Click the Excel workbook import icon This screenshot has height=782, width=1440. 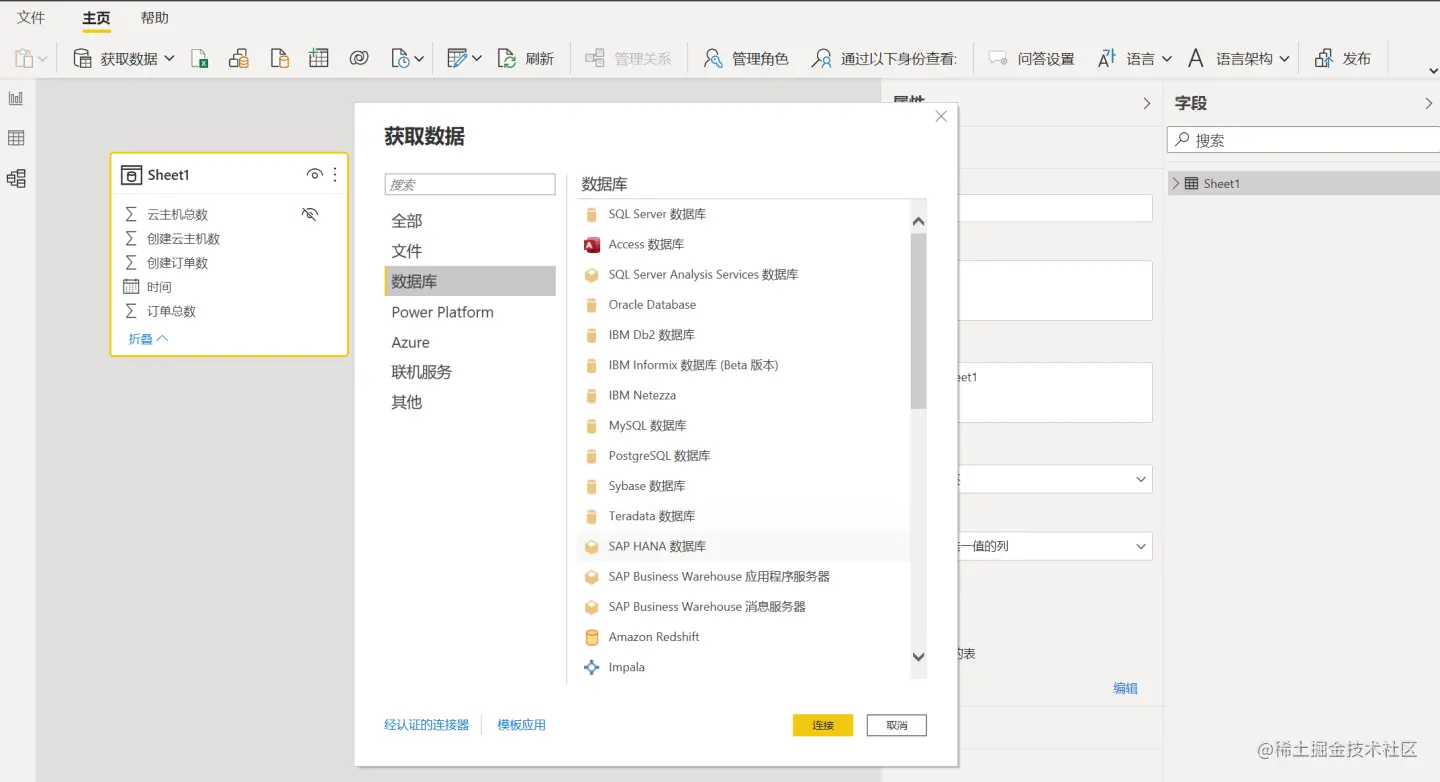(200, 59)
